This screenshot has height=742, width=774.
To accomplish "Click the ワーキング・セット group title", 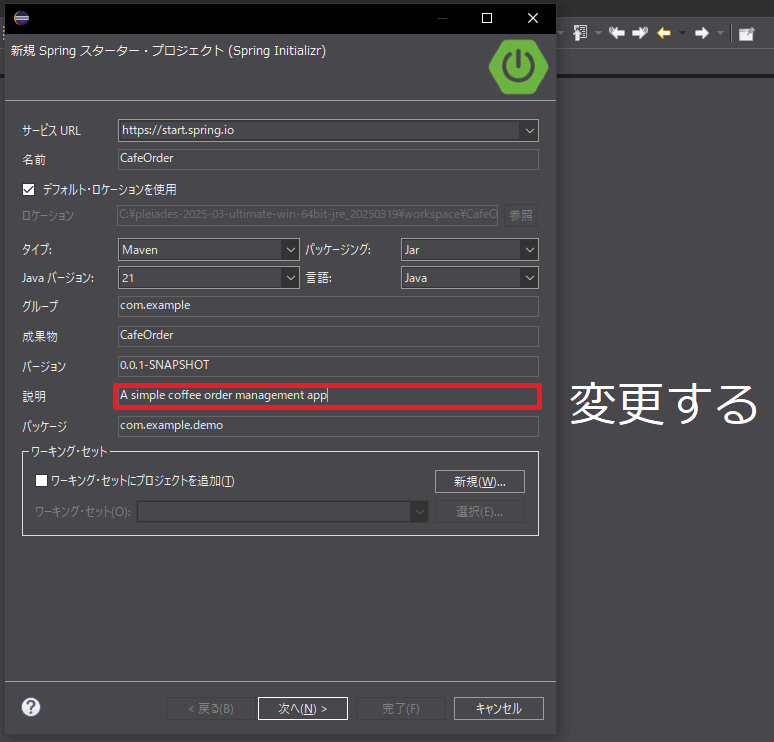I will pos(69,451).
